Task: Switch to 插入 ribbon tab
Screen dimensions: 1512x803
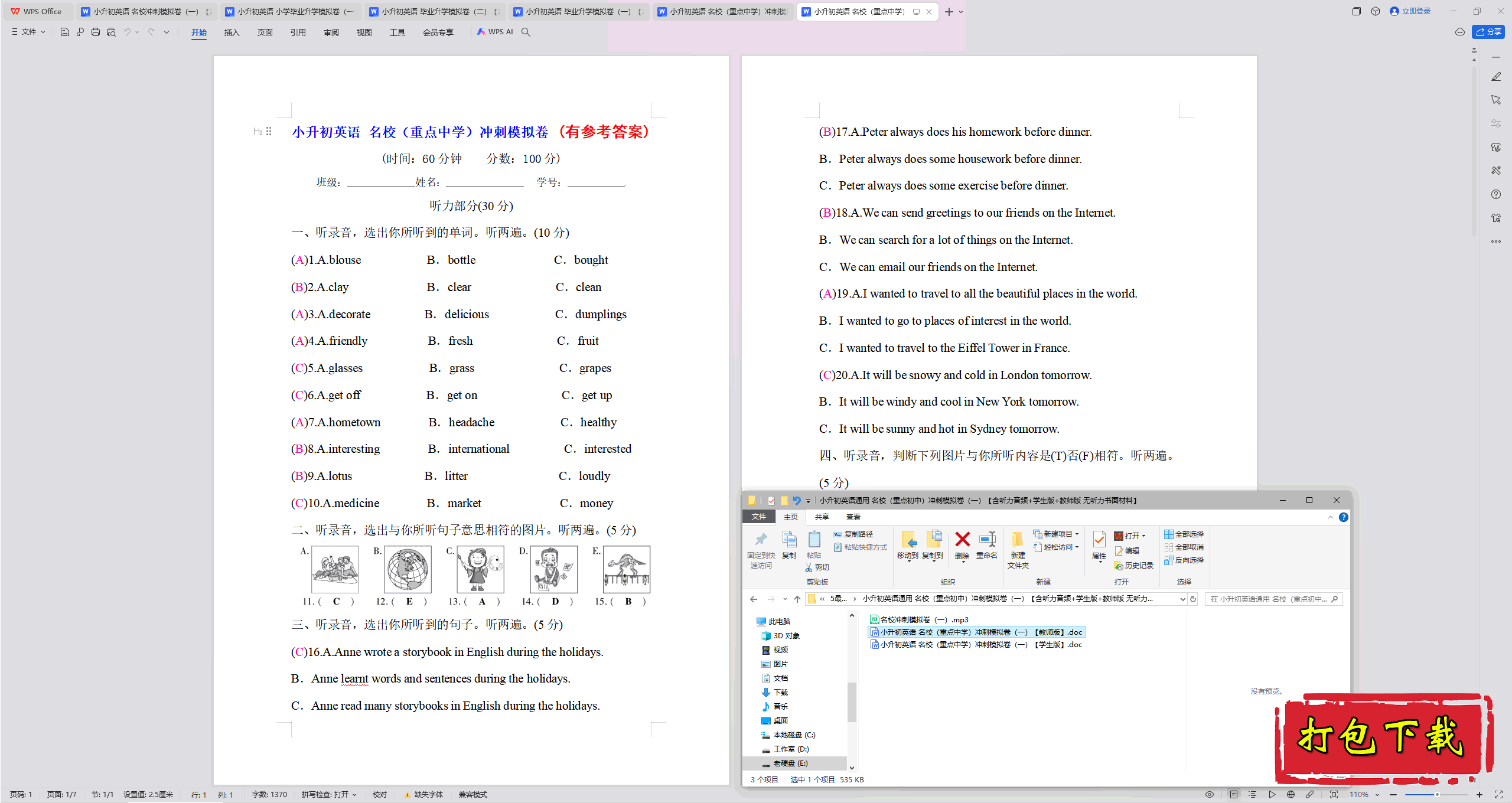Action: click(x=232, y=32)
